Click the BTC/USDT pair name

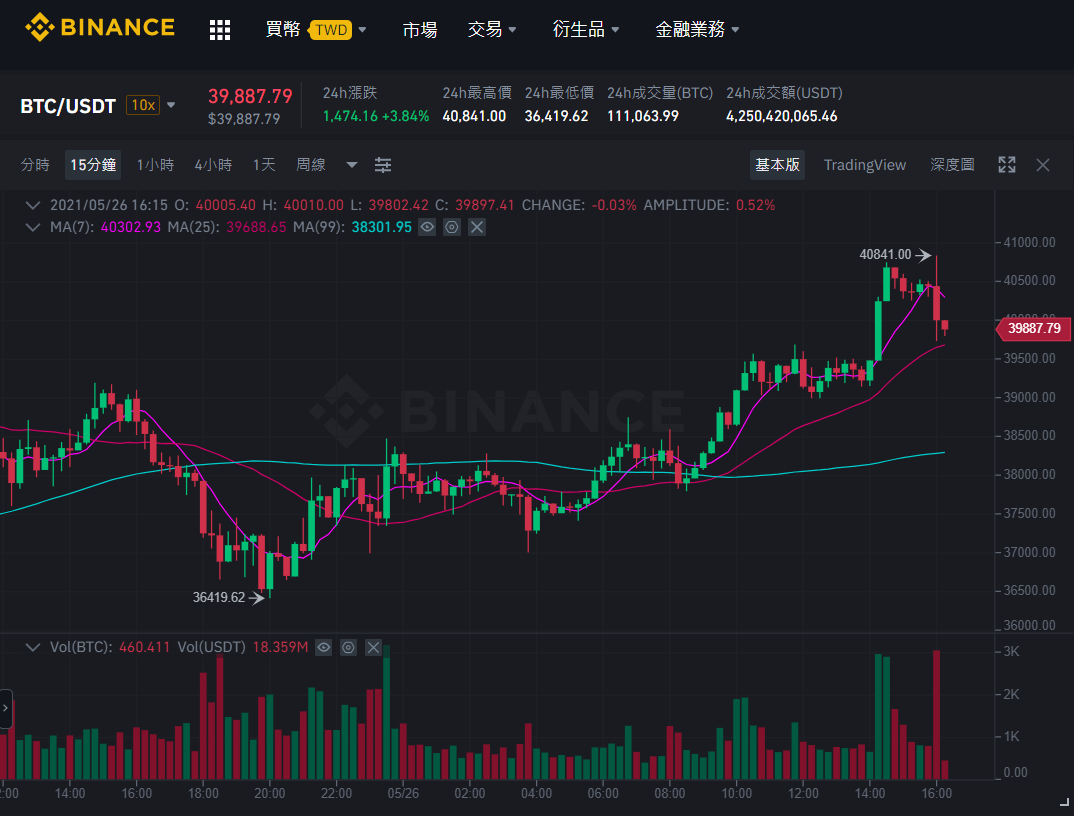68,106
